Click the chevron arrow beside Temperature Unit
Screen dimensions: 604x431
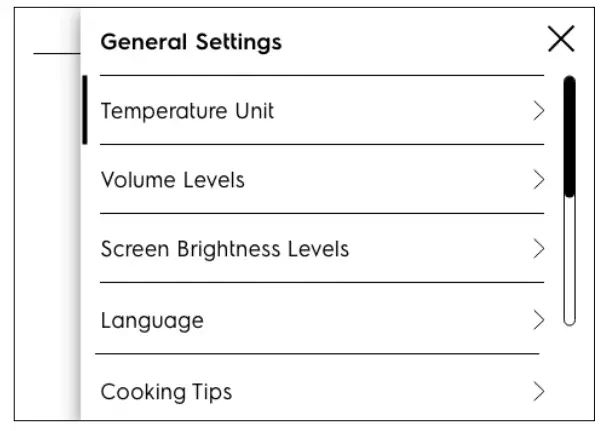pyautogui.click(x=539, y=111)
